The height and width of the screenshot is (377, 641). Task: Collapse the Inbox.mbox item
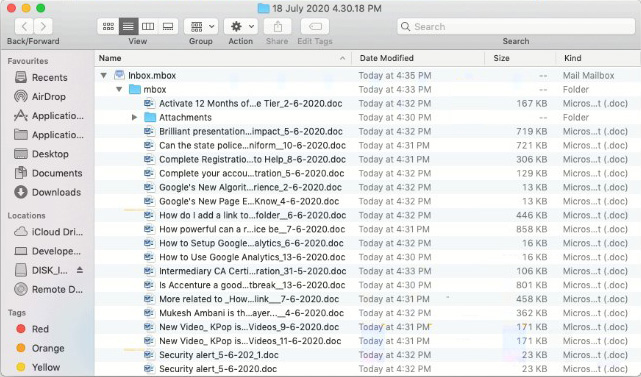tap(104, 75)
